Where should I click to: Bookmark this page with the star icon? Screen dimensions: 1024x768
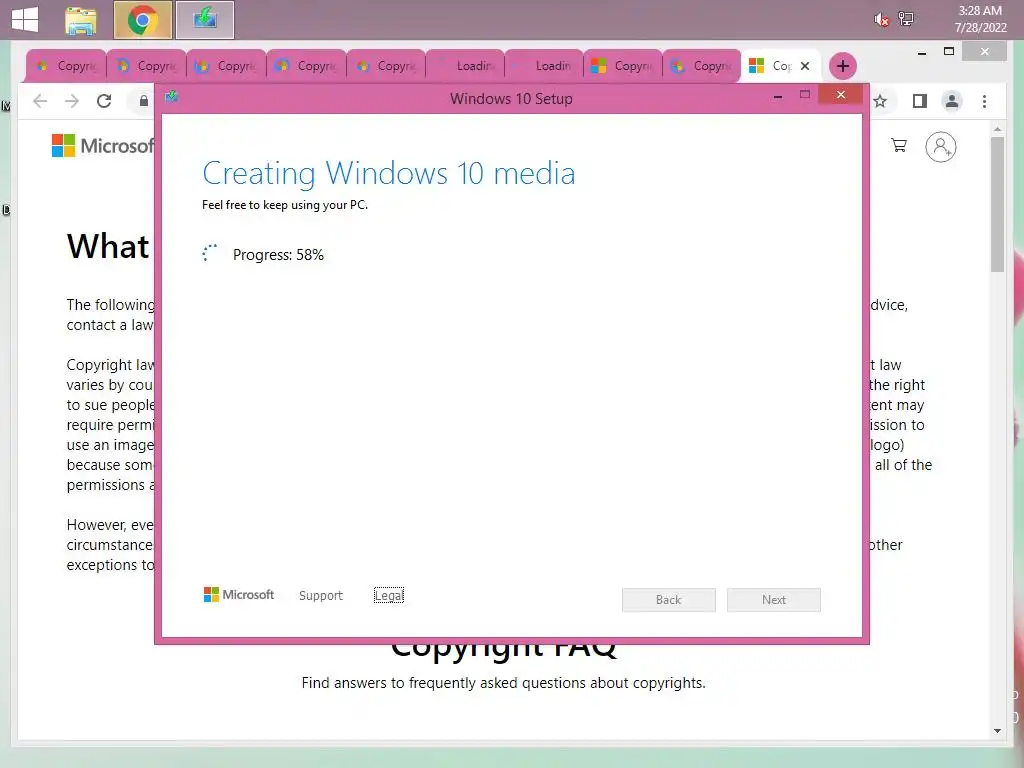click(x=880, y=101)
